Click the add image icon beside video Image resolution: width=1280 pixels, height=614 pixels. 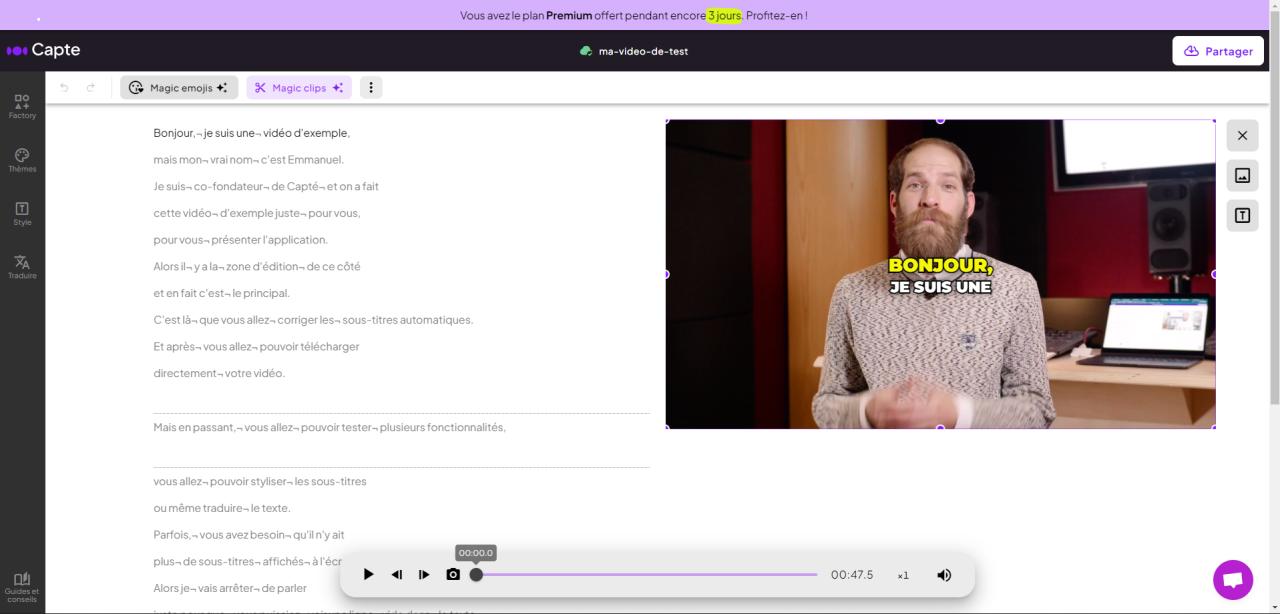click(1242, 175)
